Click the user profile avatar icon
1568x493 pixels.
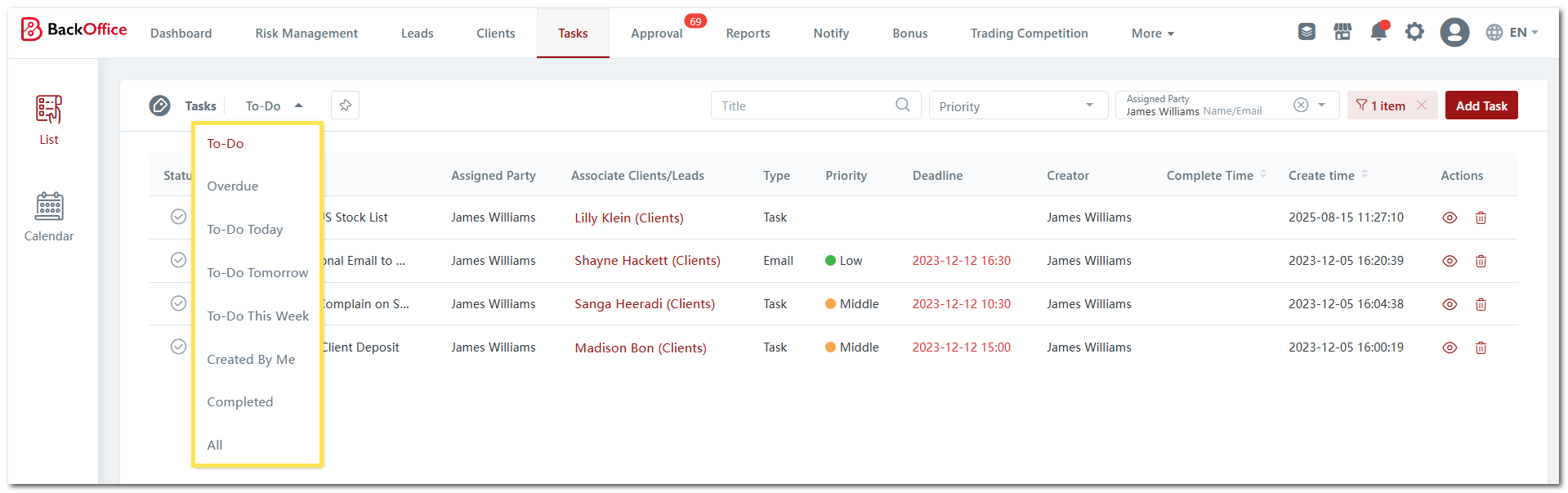point(1454,33)
